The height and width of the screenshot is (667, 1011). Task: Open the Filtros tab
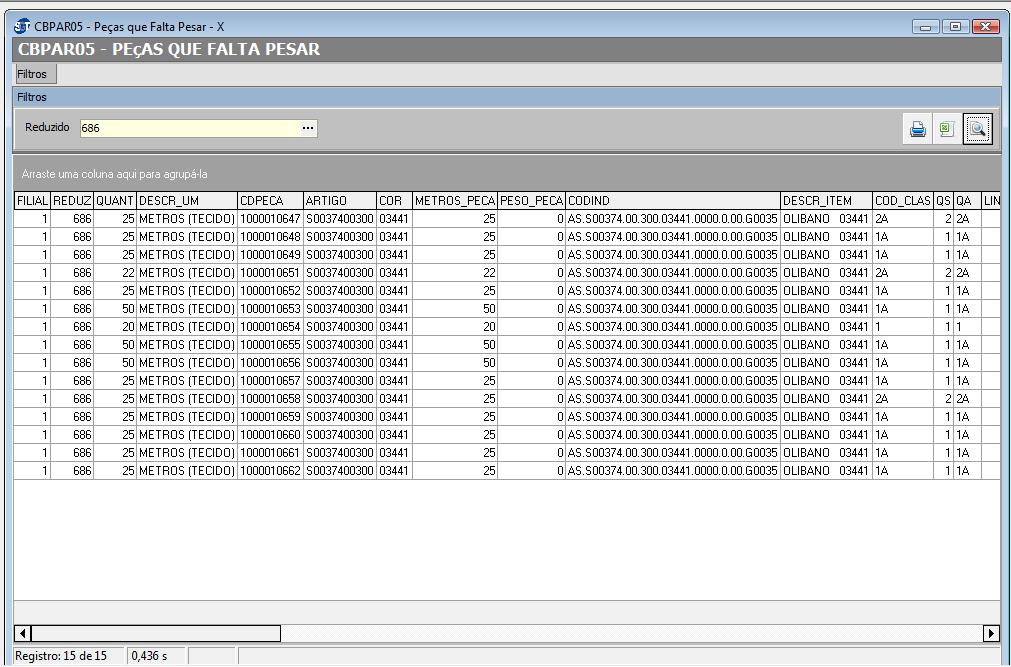click(32, 74)
